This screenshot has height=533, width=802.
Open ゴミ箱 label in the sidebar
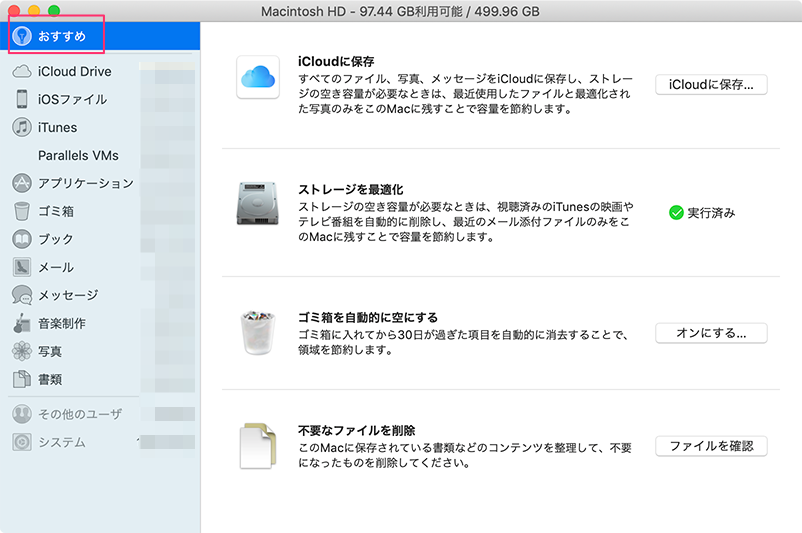coord(56,211)
